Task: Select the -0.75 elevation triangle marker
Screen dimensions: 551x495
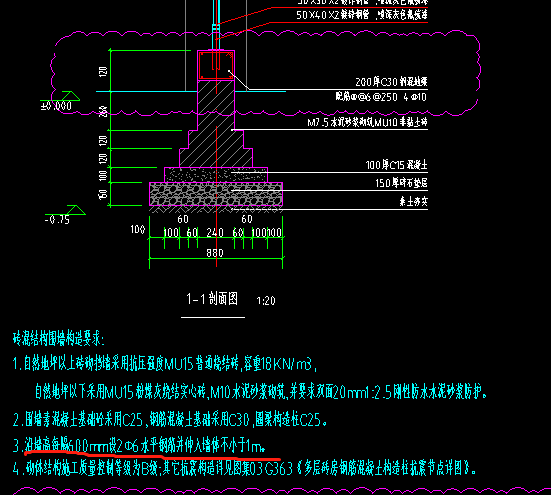Action: (76, 210)
